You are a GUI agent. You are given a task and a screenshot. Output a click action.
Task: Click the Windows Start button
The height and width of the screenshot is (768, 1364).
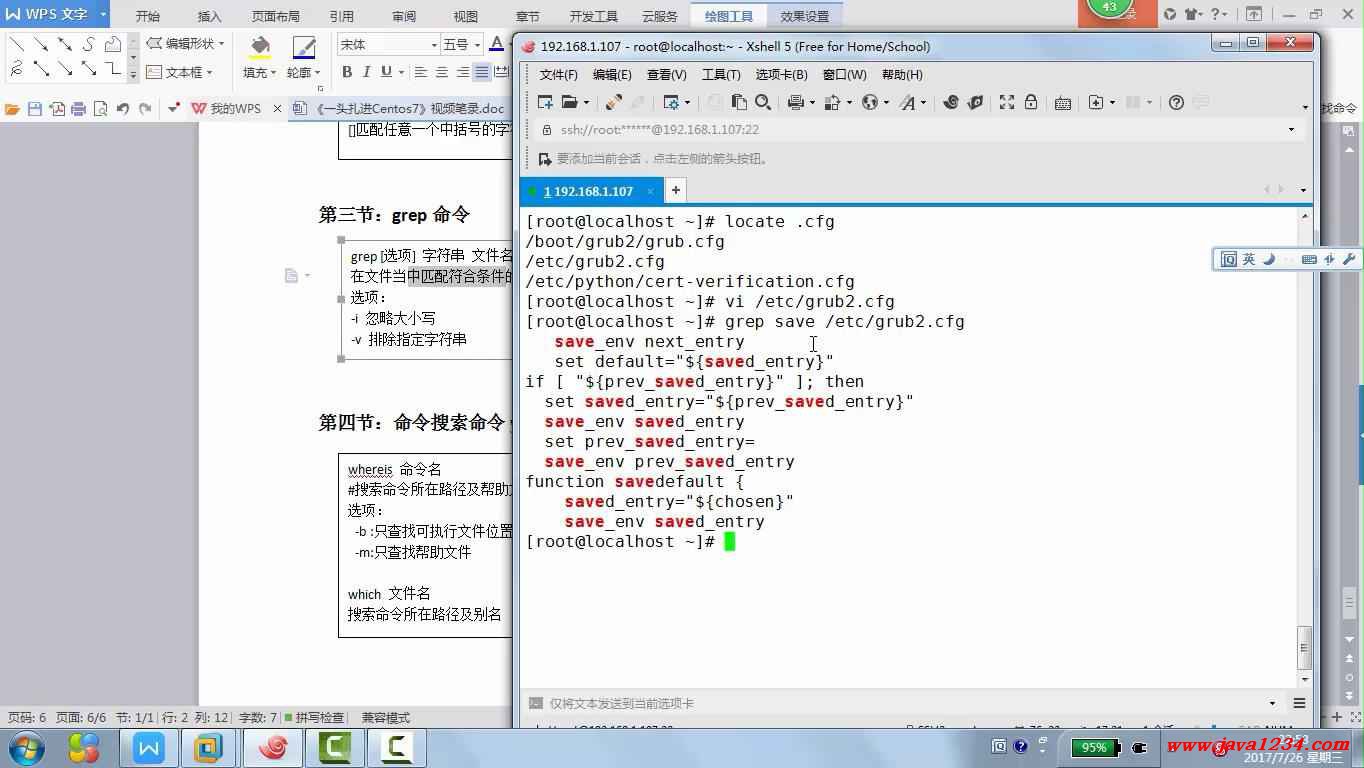pos(26,747)
